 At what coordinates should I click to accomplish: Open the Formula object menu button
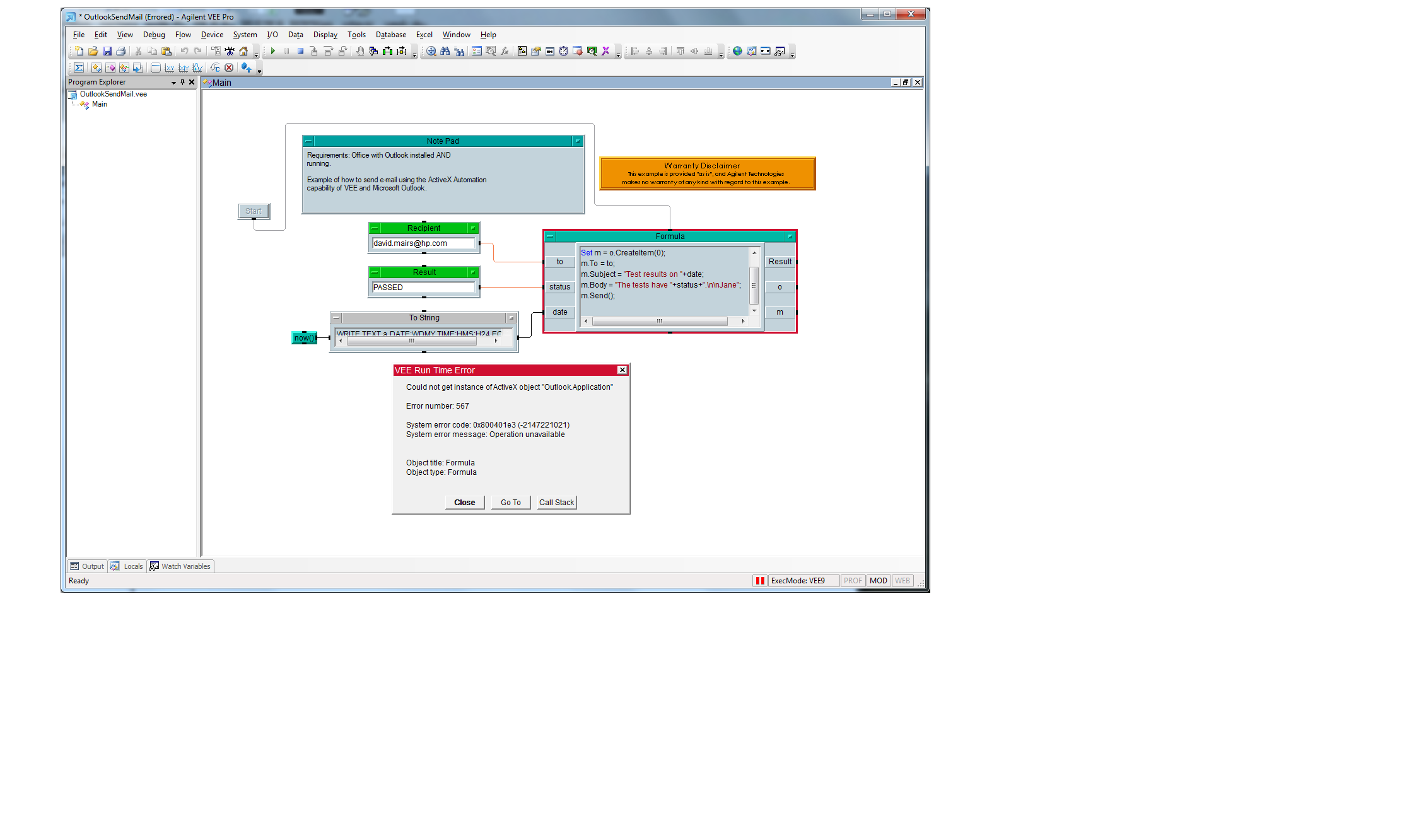coord(550,236)
